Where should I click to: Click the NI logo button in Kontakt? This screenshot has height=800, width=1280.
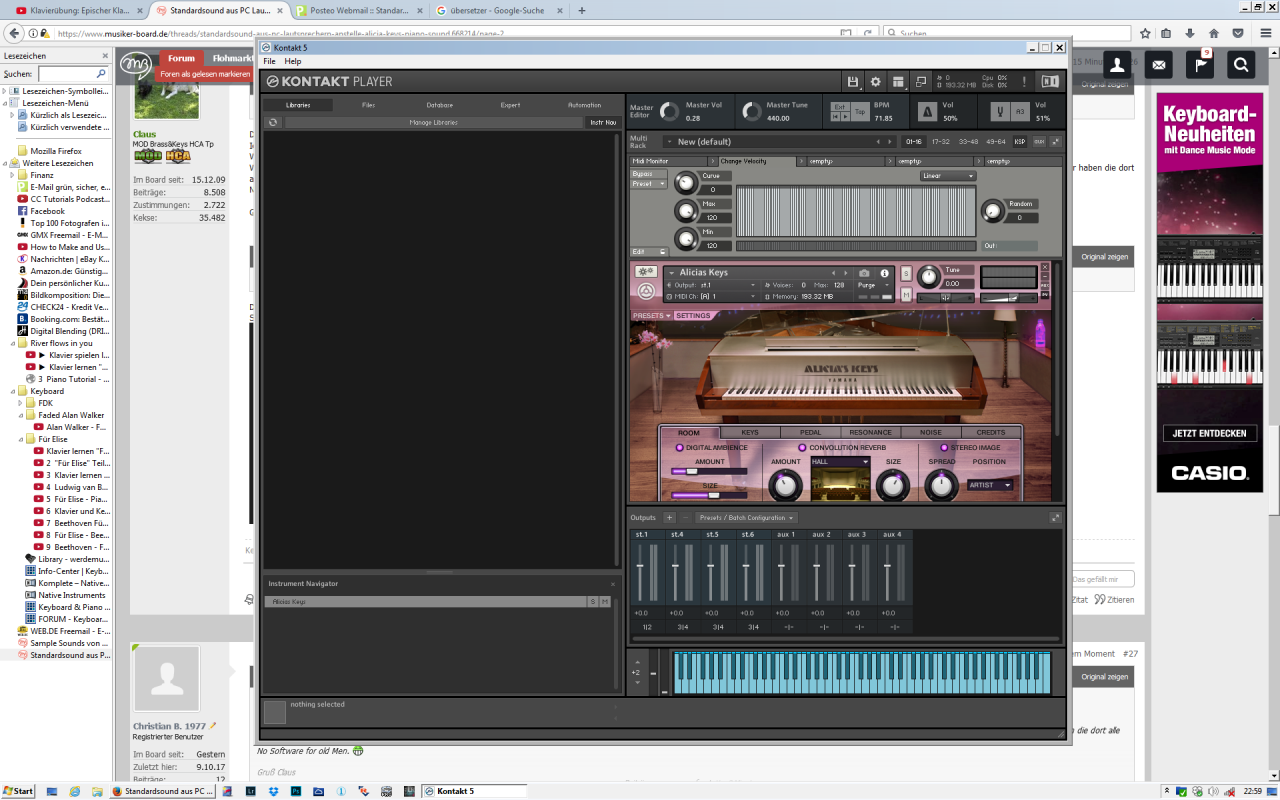pyautogui.click(x=1050, y=82)
